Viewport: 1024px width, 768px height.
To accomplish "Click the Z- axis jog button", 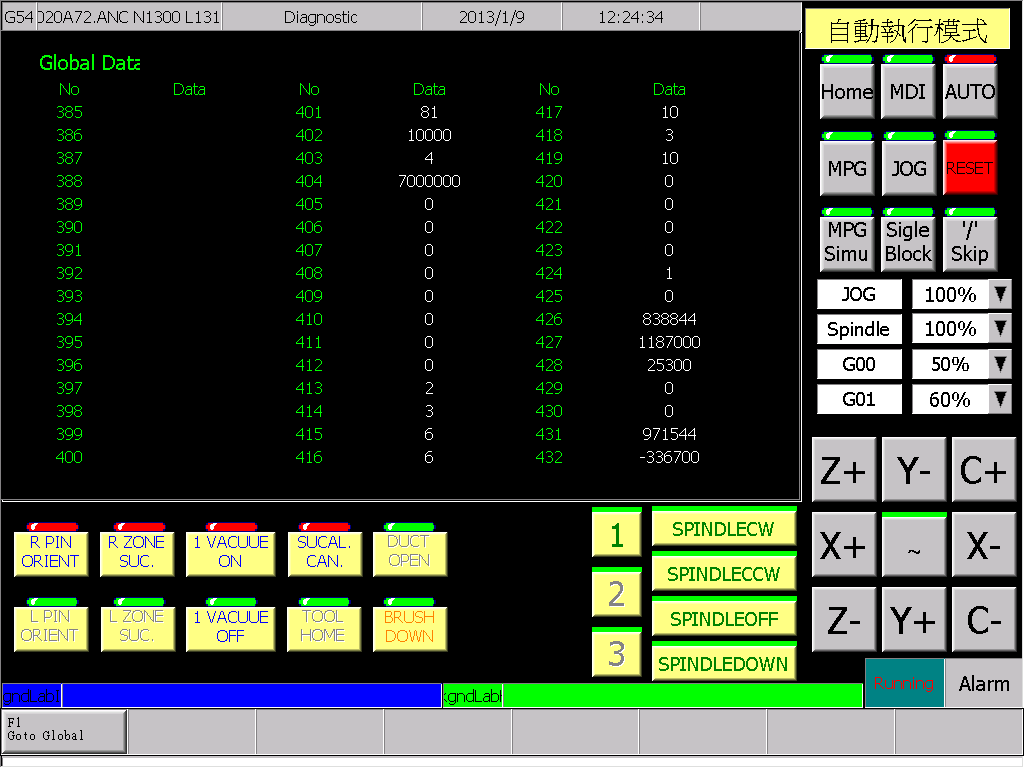I will (843, 619).
